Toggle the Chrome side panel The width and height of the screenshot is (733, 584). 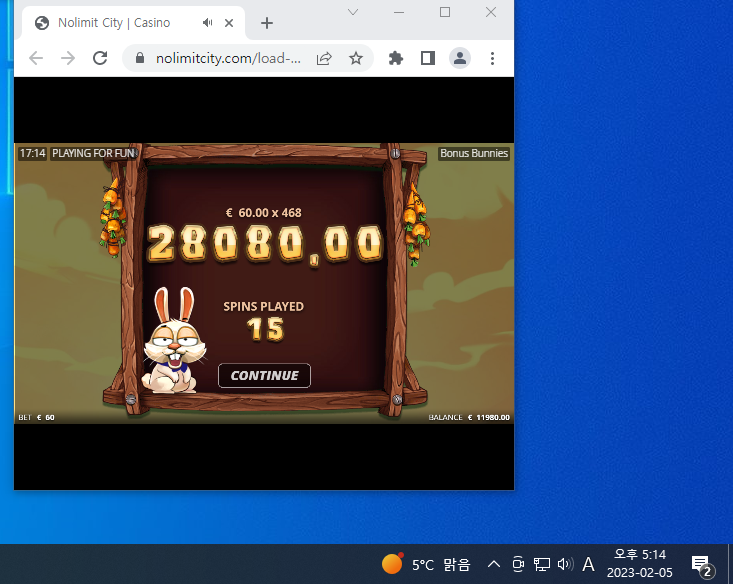[x=428, y=58]
